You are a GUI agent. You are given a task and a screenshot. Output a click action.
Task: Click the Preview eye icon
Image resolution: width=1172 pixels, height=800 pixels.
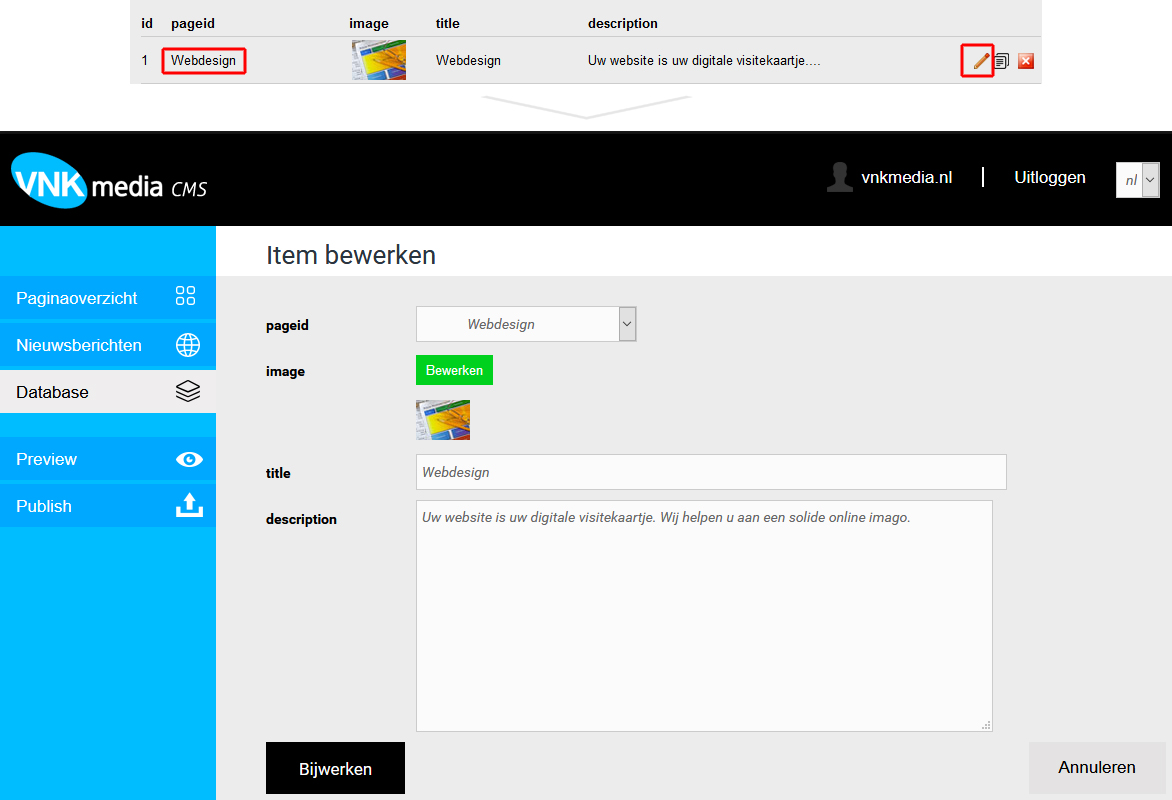[188, 459]
